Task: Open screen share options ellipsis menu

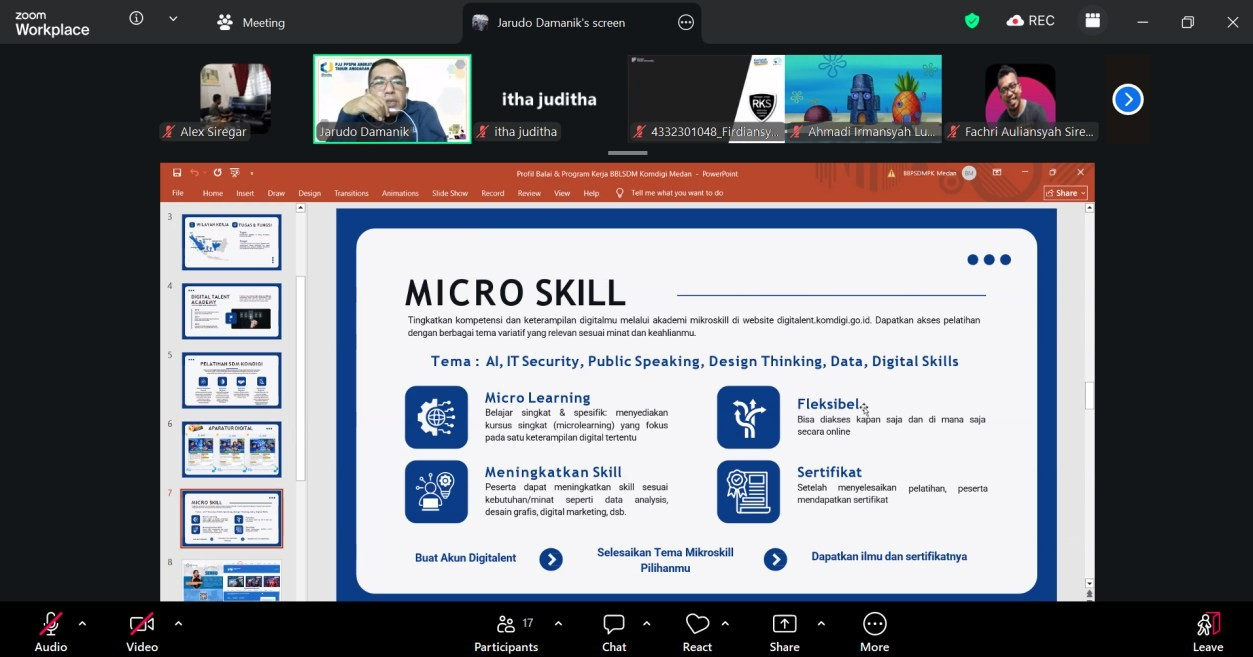Action: (685, 22)
